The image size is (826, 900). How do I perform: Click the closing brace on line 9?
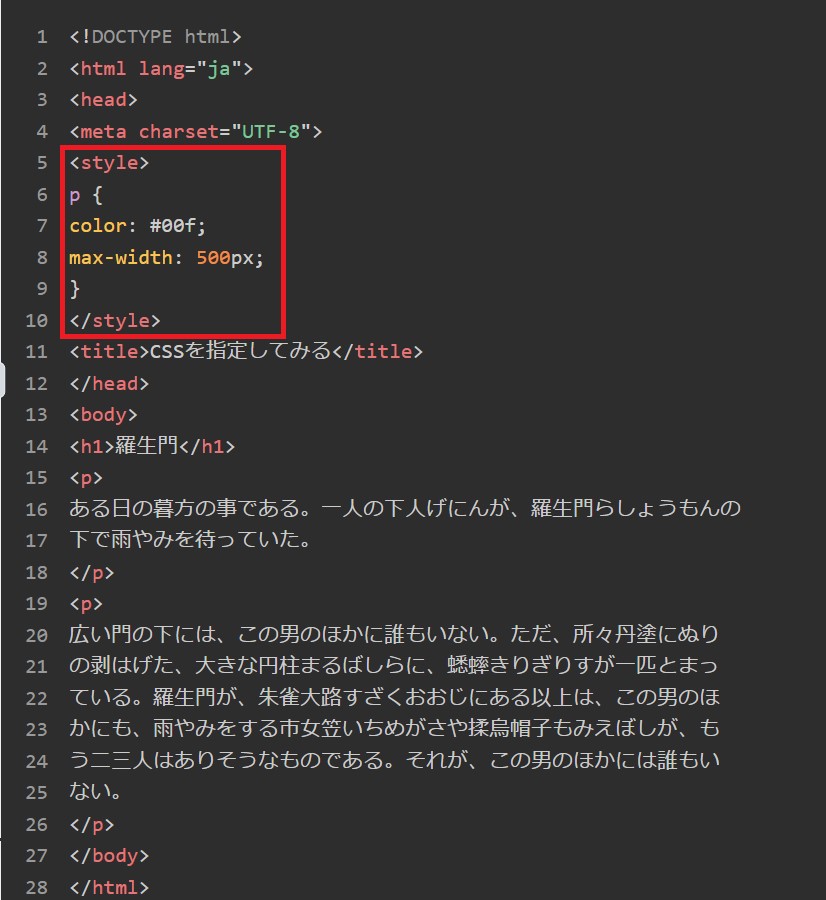(75, 289)
